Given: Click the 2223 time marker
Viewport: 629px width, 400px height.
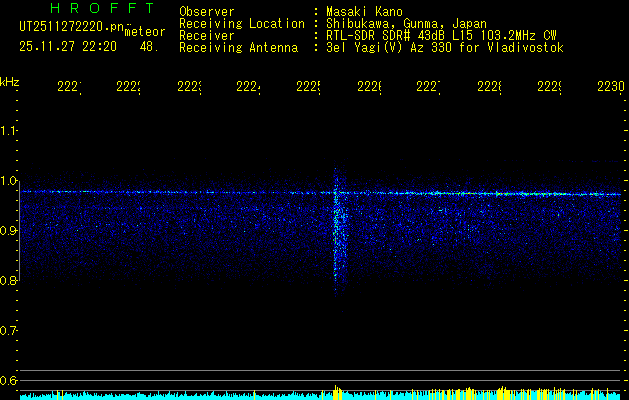Looking at the screenshot, I should coord(189,87).
